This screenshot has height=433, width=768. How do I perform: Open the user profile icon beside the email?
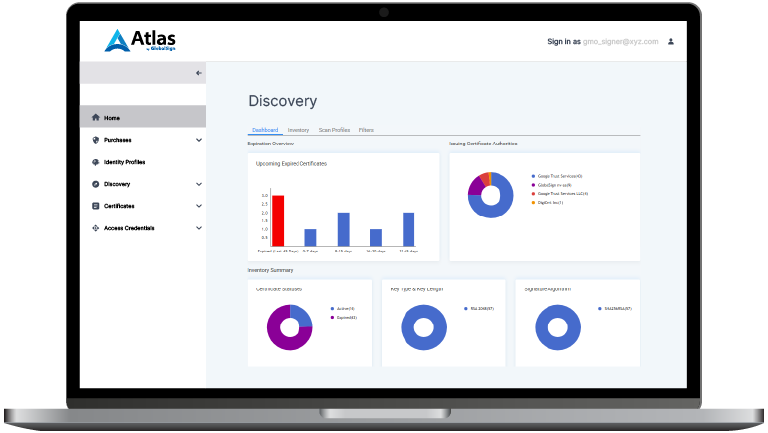click(671, 42)
